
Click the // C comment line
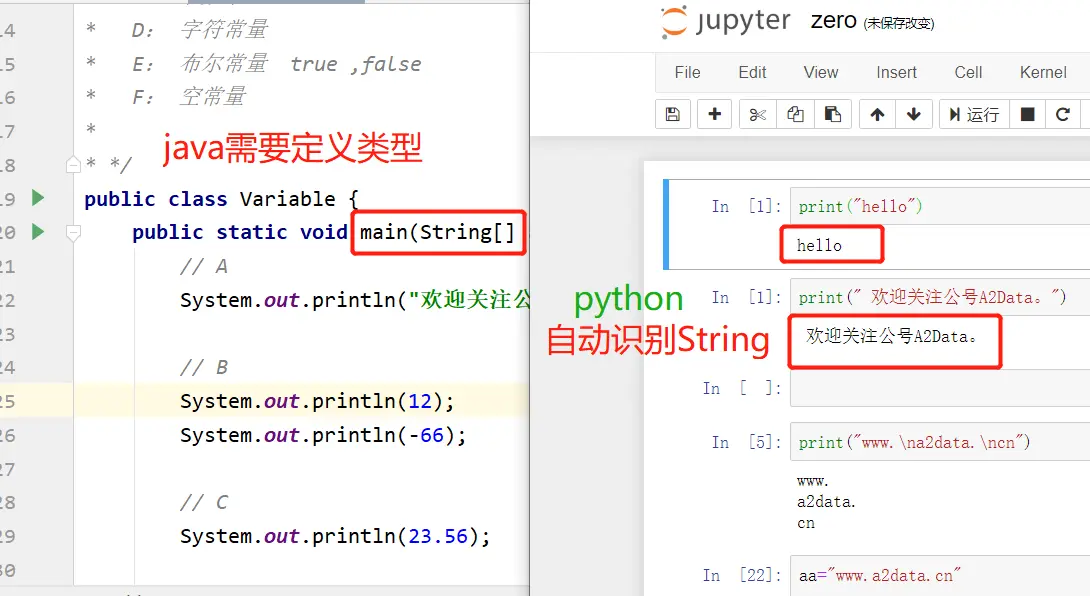click(203, 502)
